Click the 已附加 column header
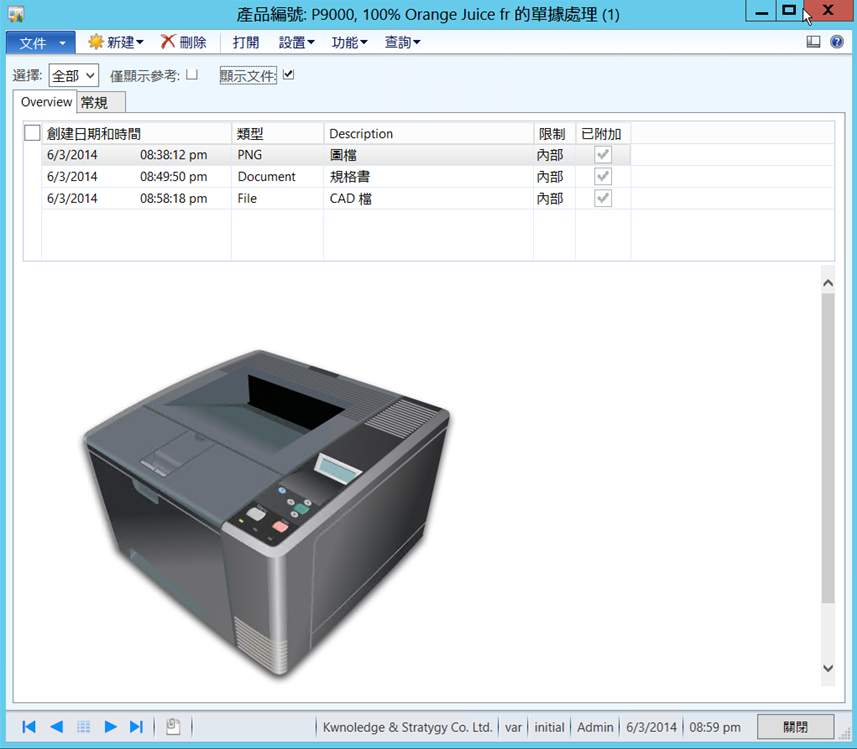 point(603,134)
